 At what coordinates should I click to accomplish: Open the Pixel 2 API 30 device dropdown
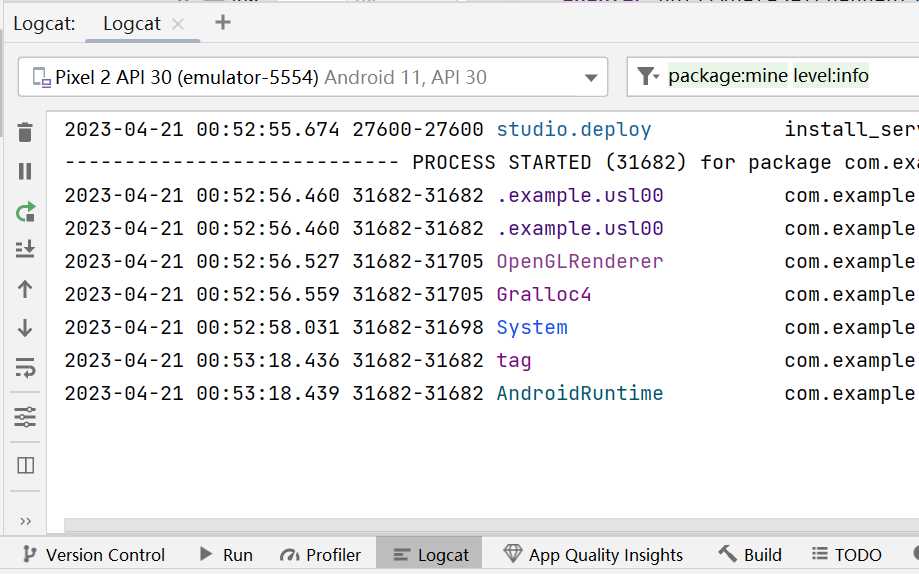point(313,77)
